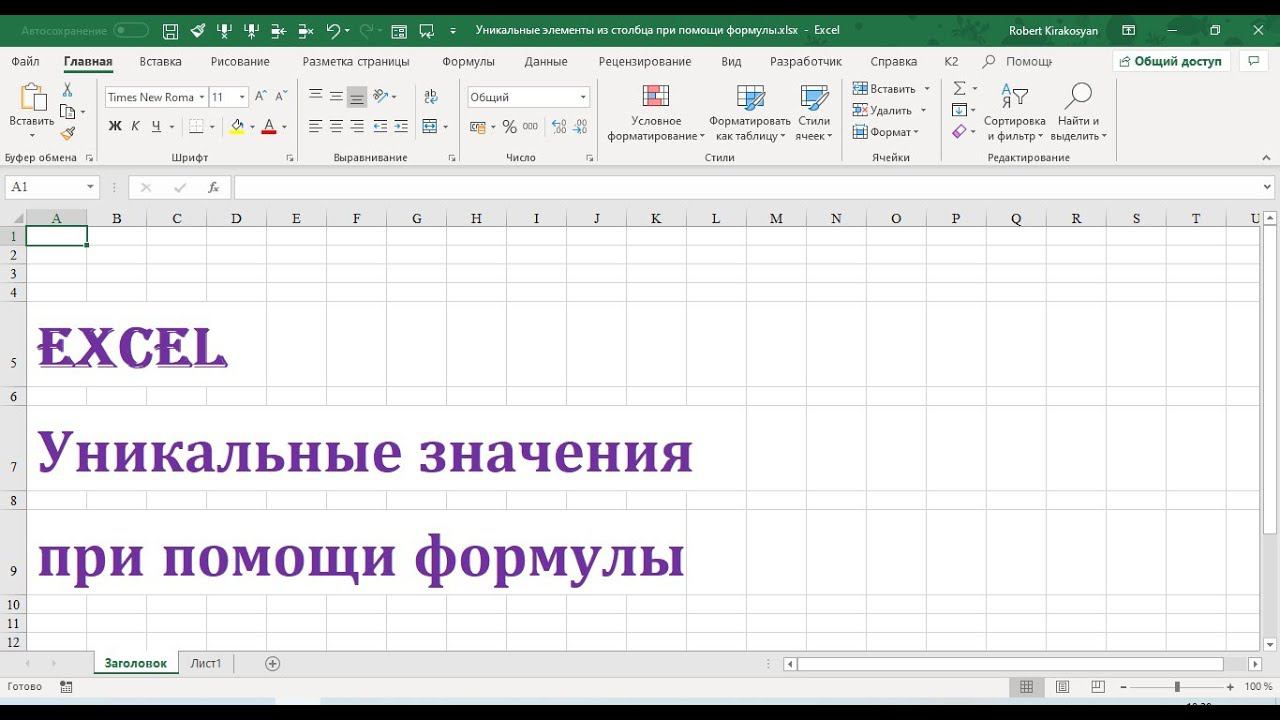Switch to the Вставка ribbon tab

[x=161, y=62]
